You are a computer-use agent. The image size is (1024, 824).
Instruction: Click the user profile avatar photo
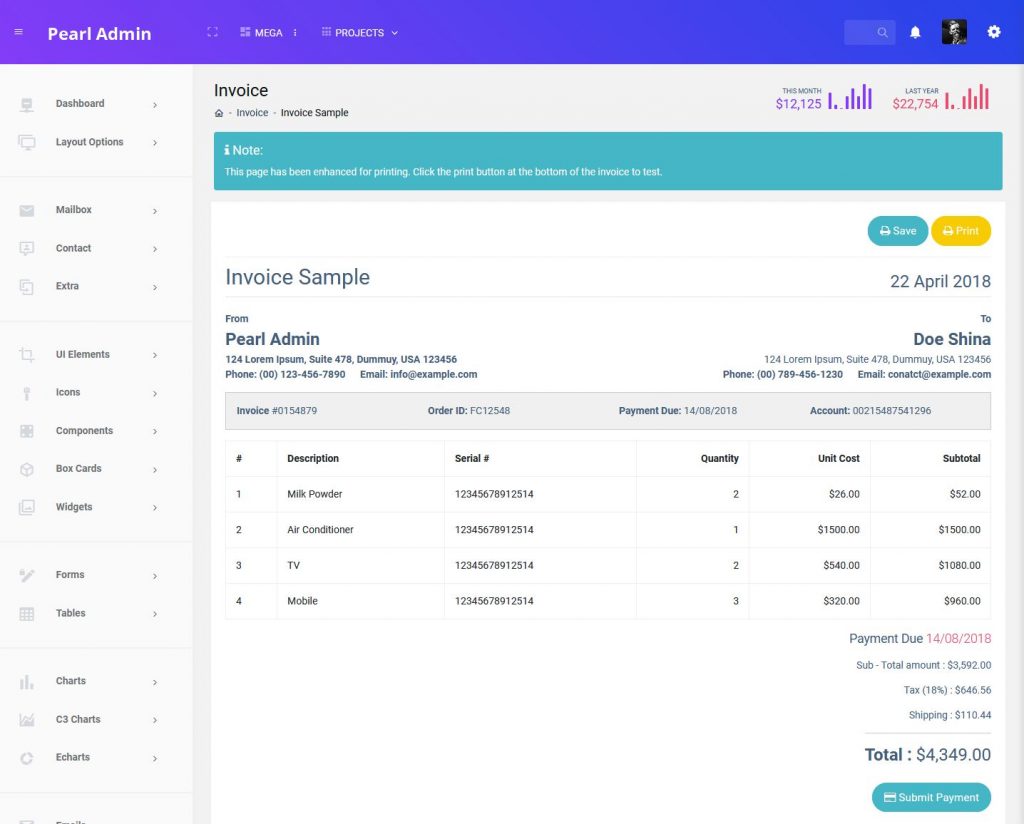click(954, 31)
